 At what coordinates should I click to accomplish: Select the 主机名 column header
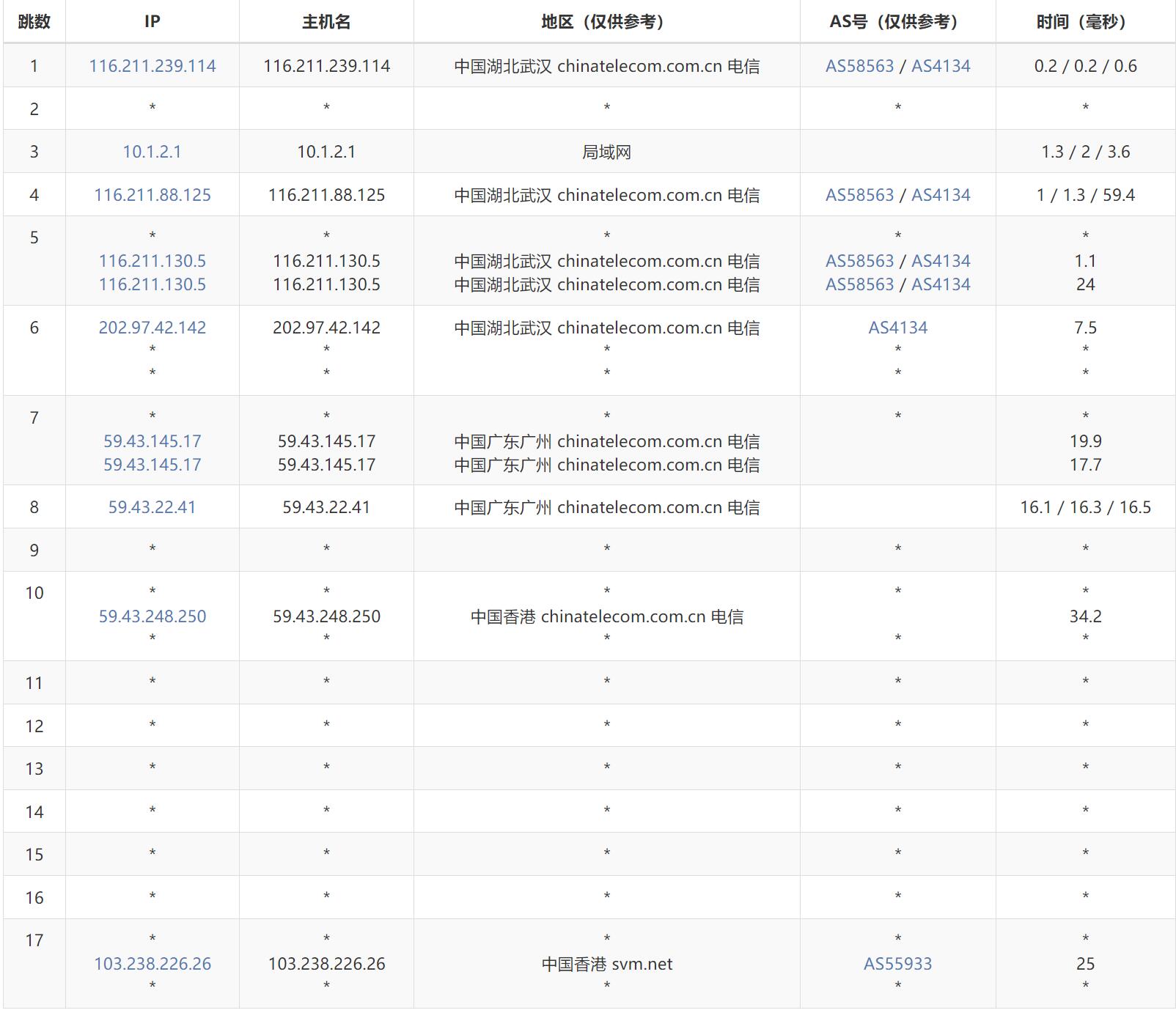click(326, 22)
